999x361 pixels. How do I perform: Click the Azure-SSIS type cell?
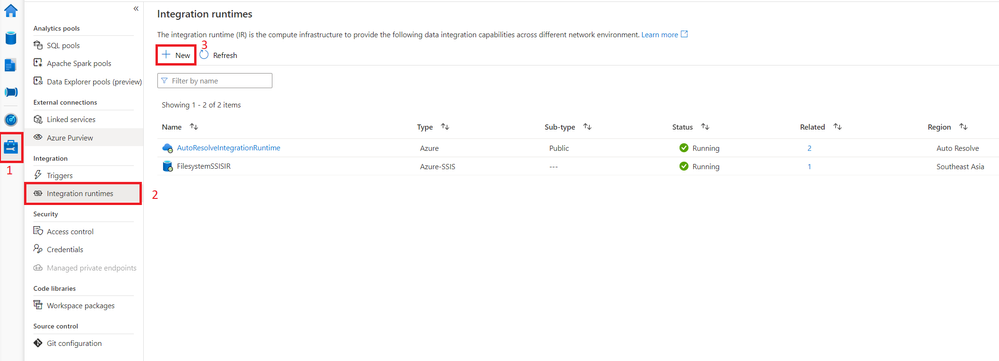click(437, 166)
